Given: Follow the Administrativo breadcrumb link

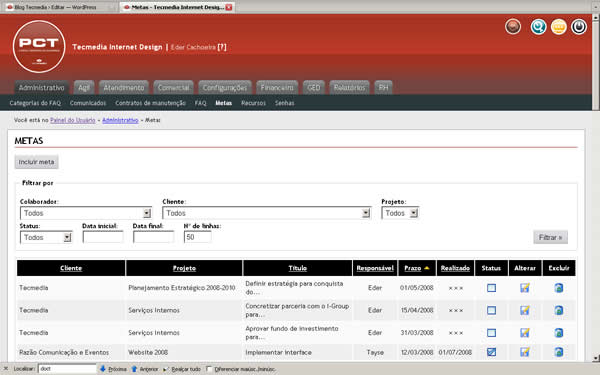Looking at the screenshot, I should [120, 120].
